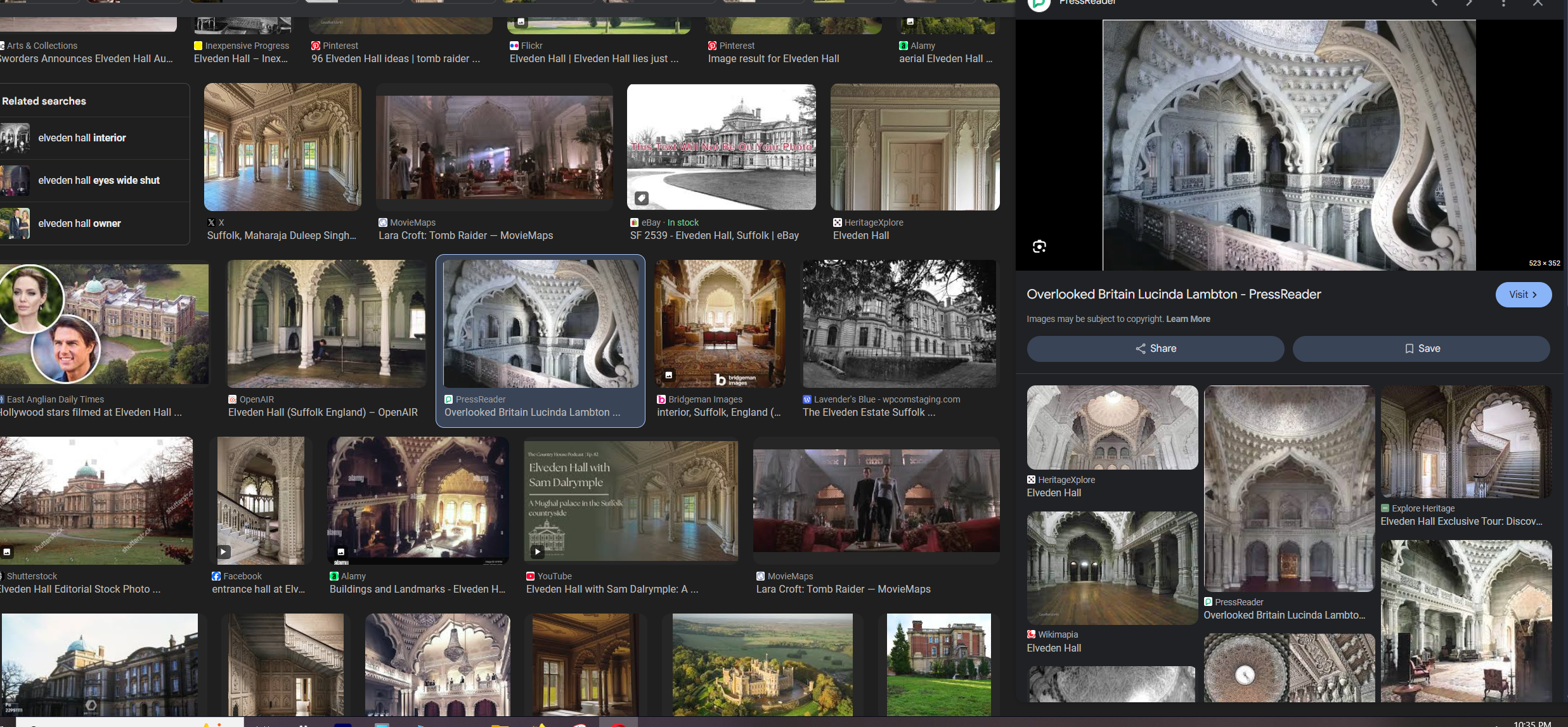
Task: Open the Learn More copyright link
Action: pos(1188,319)
